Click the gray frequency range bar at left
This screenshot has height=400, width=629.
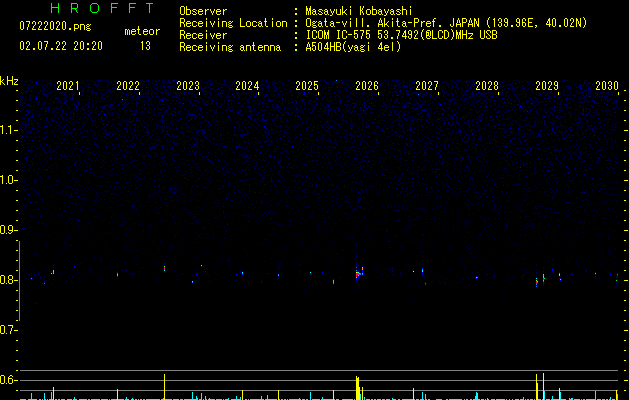coord(19,280)
